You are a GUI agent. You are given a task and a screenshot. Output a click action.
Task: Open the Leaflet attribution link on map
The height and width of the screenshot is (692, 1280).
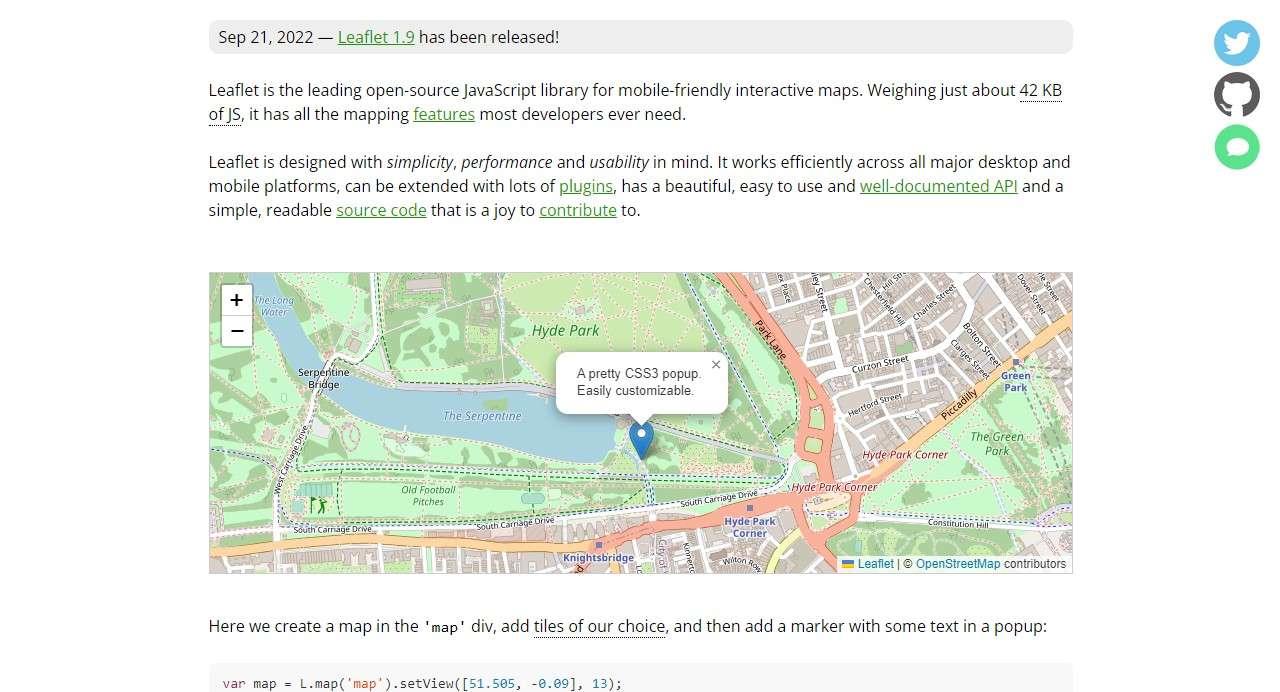[x=876, y=564]
